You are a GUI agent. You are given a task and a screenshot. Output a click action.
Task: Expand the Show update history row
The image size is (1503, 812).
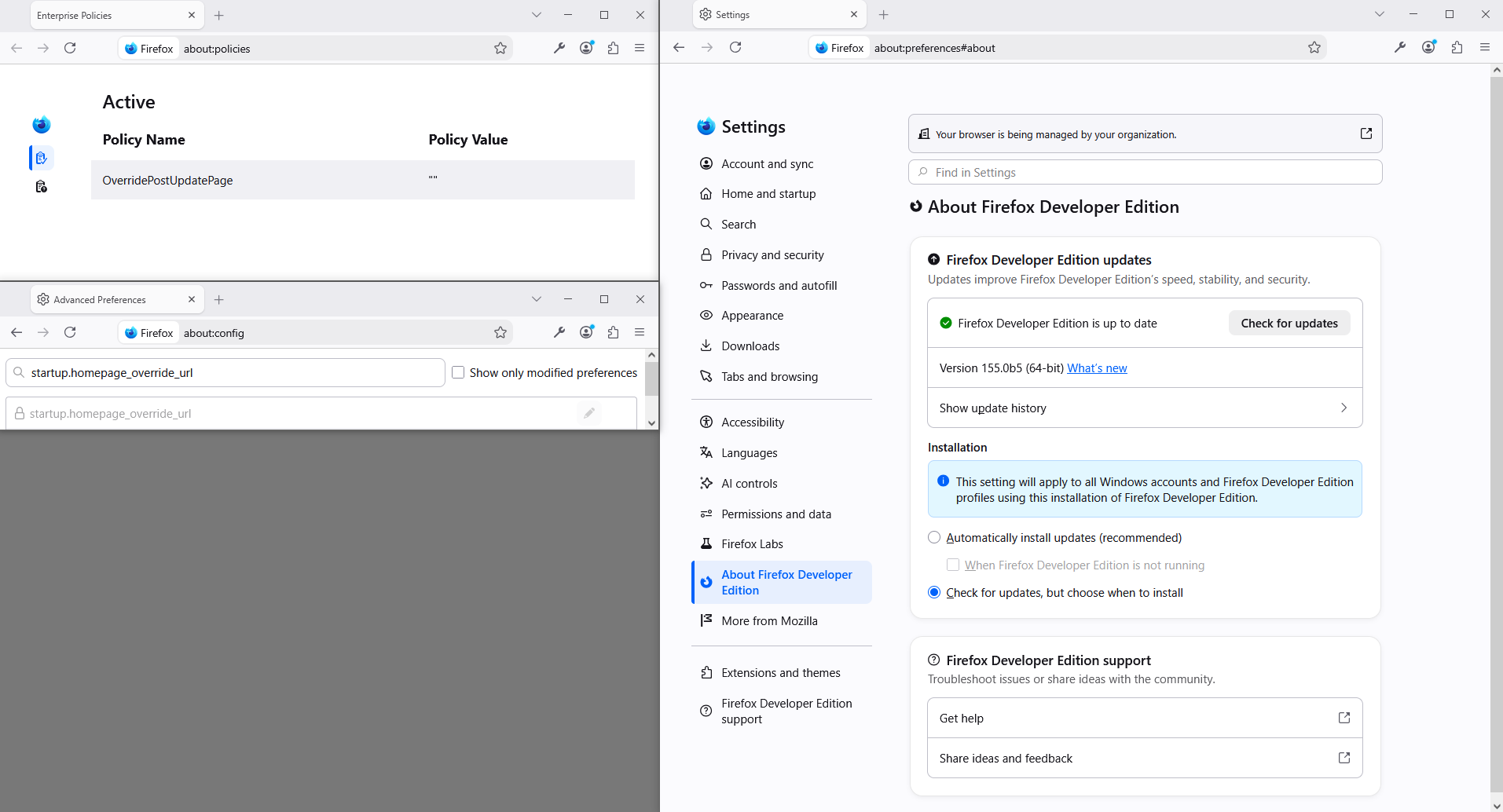tap(1145, 408)
